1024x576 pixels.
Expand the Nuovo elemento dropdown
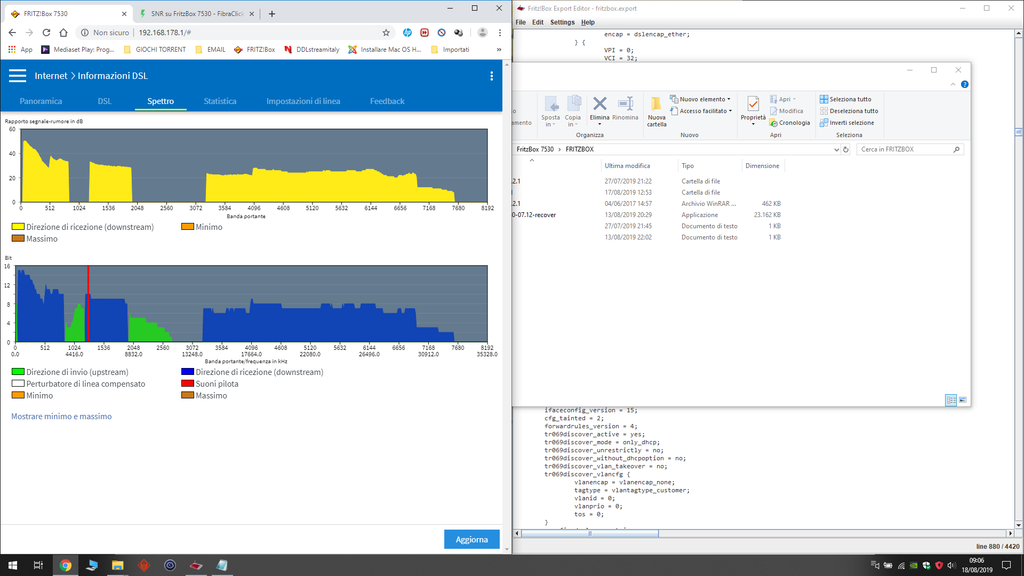point(705,99)
